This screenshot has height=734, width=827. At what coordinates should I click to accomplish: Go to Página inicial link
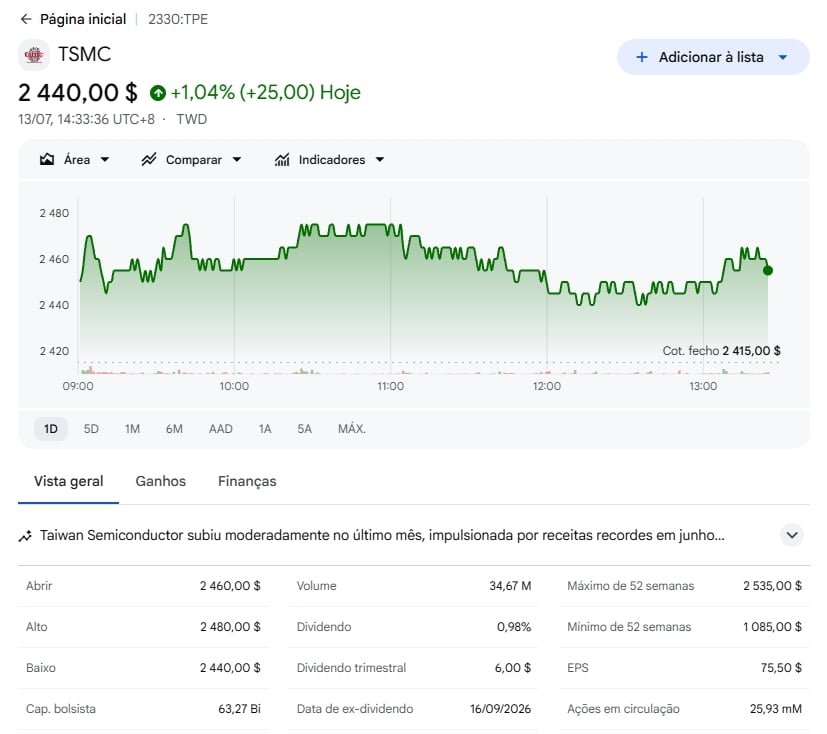click(x=83, y=20)
